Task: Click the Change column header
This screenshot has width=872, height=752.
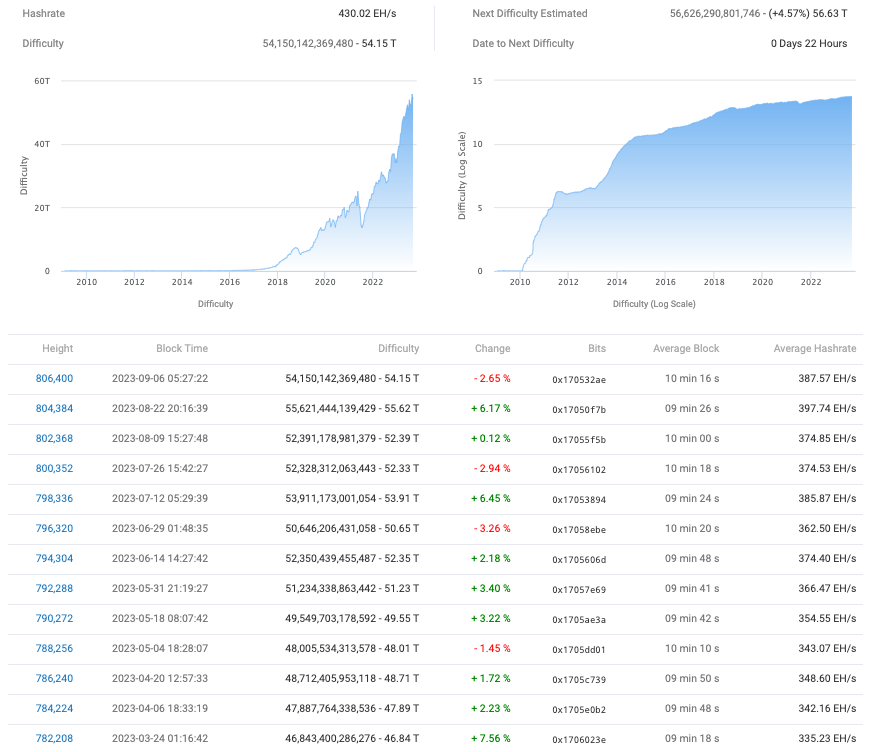Action: (492, 348)
